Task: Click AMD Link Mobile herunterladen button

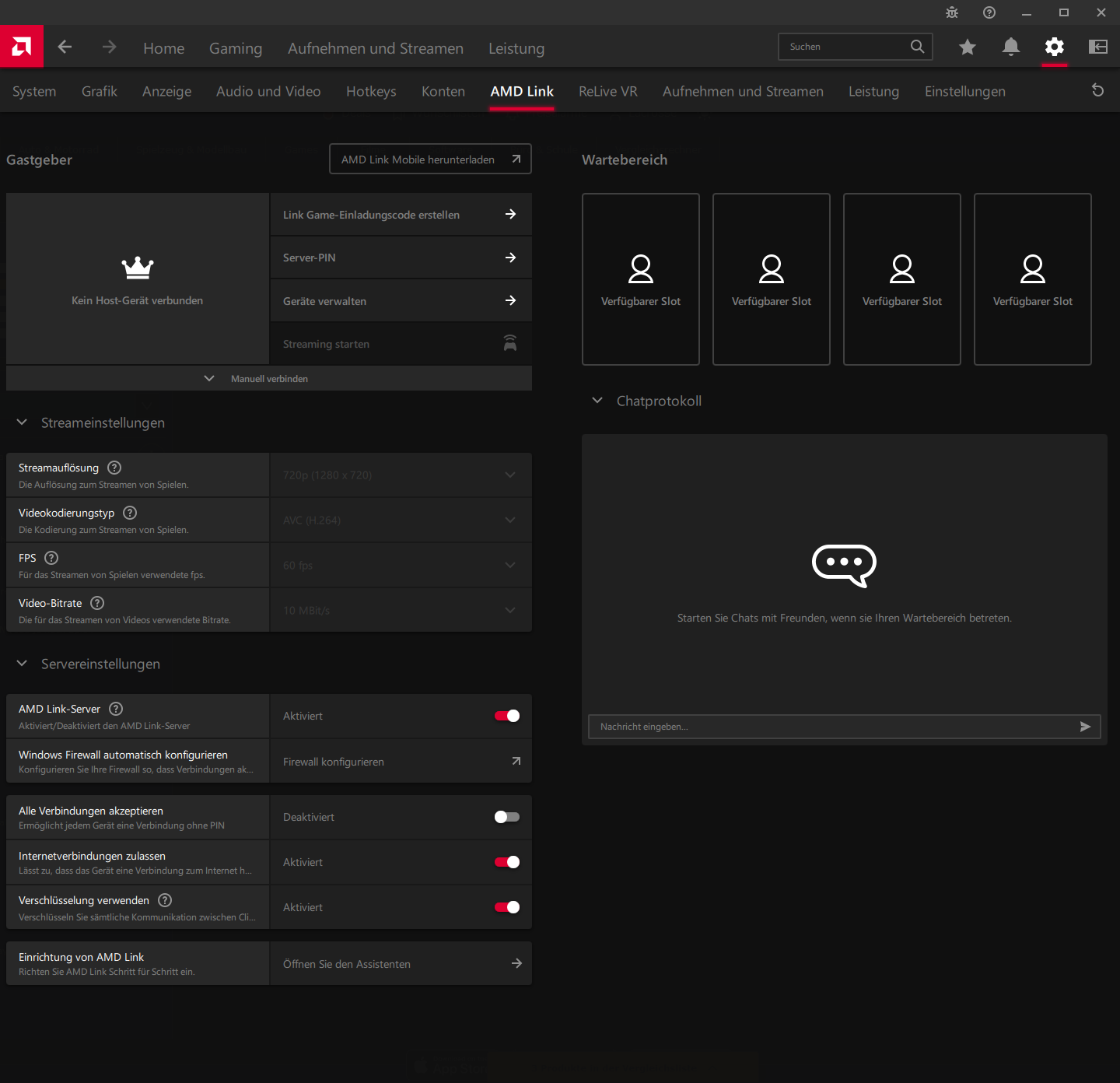Action: (430, 159)
